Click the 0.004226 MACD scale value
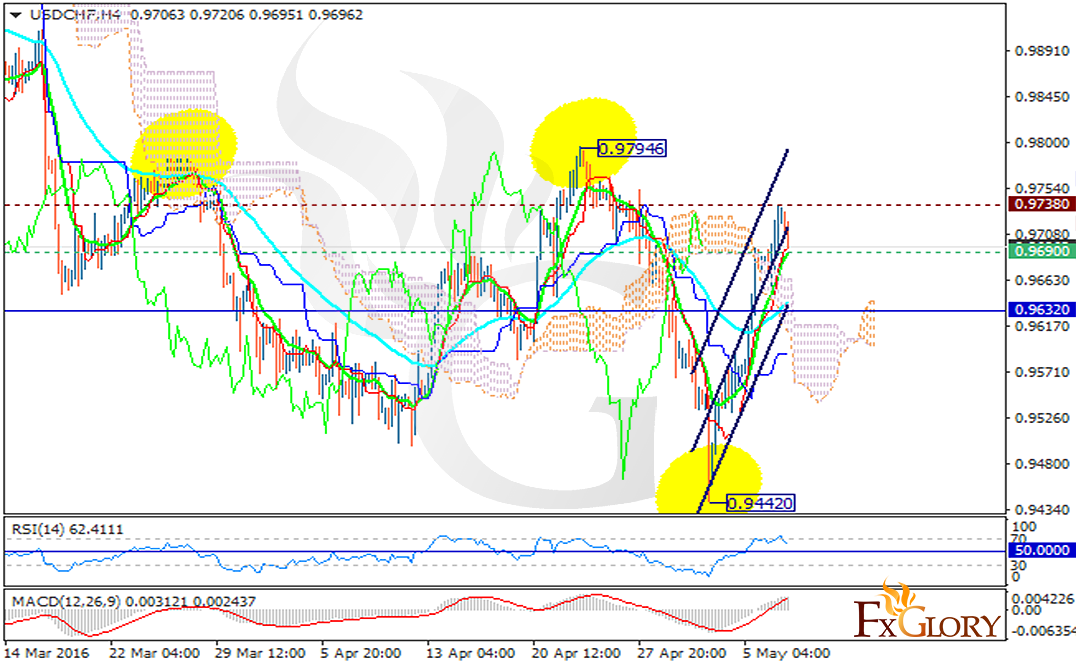The height and width of the screenshot is (669, 1076). pyautogui.click(x=1043, y=598)
